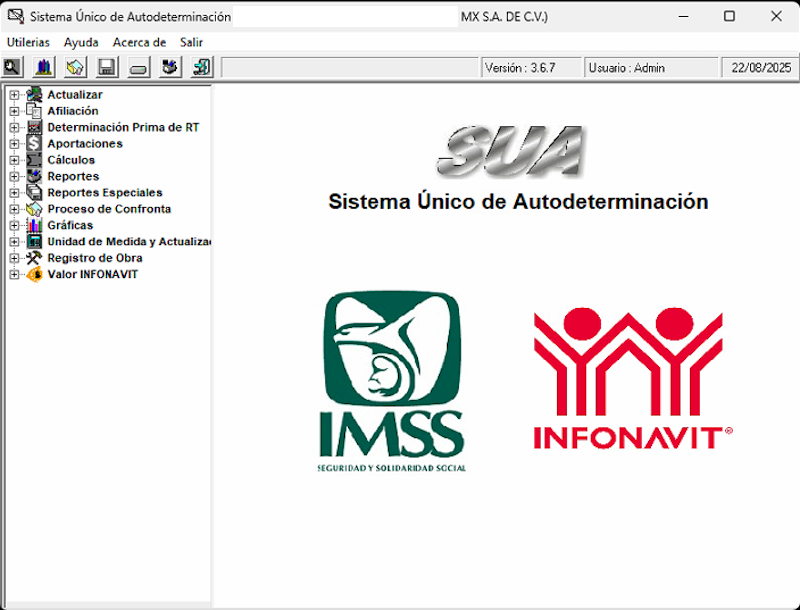Click the bar chart icon beside Gráficas
This screenshot has width=800, height=610.
coord(34,225)
